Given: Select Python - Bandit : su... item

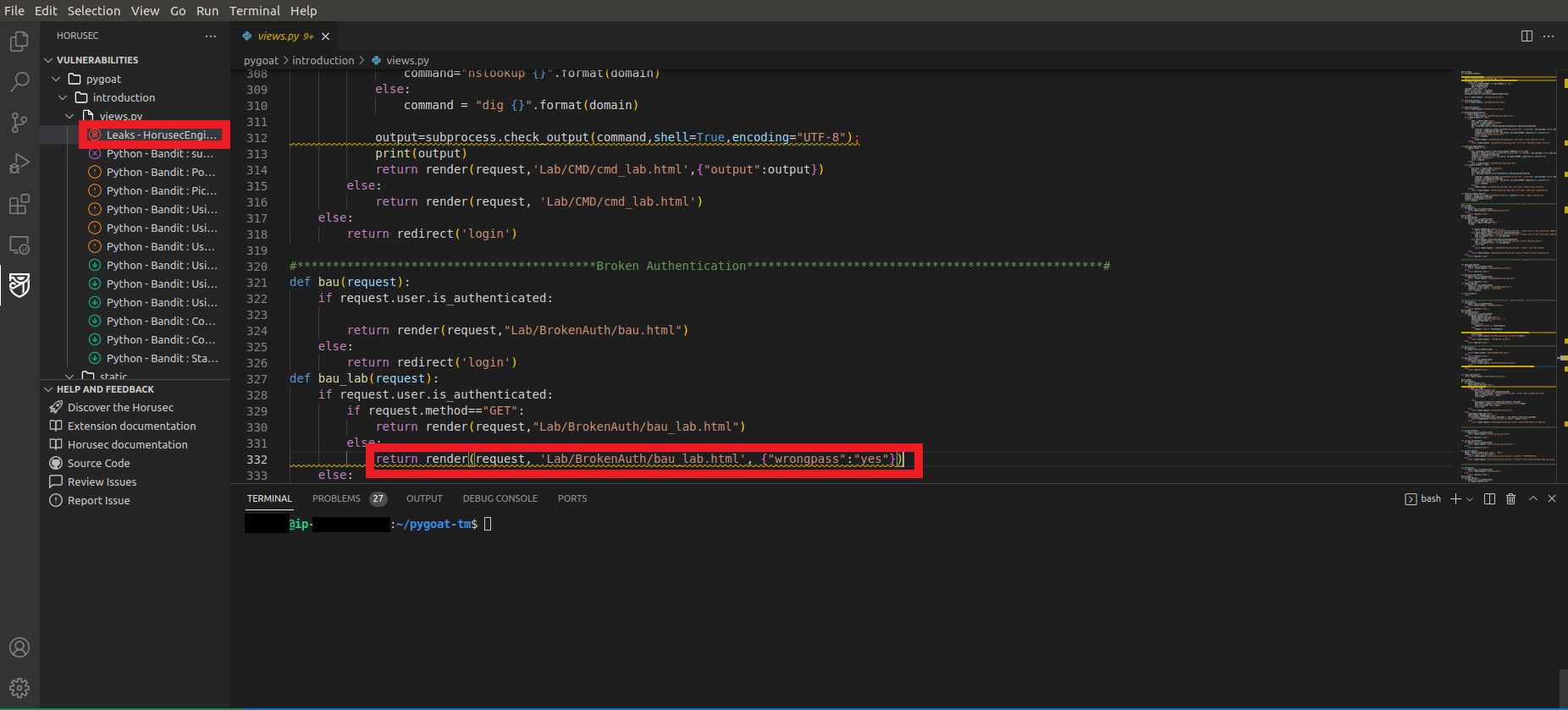Looking at the screenshot, I should (x=135, y=153).
